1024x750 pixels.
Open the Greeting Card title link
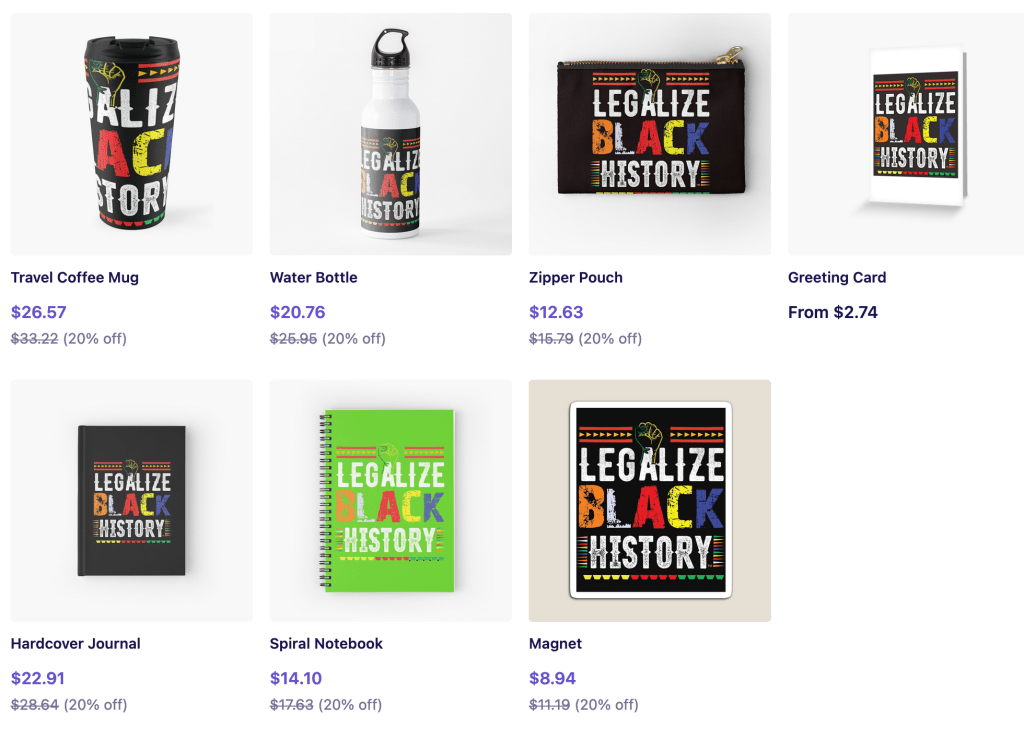[837, 278]
